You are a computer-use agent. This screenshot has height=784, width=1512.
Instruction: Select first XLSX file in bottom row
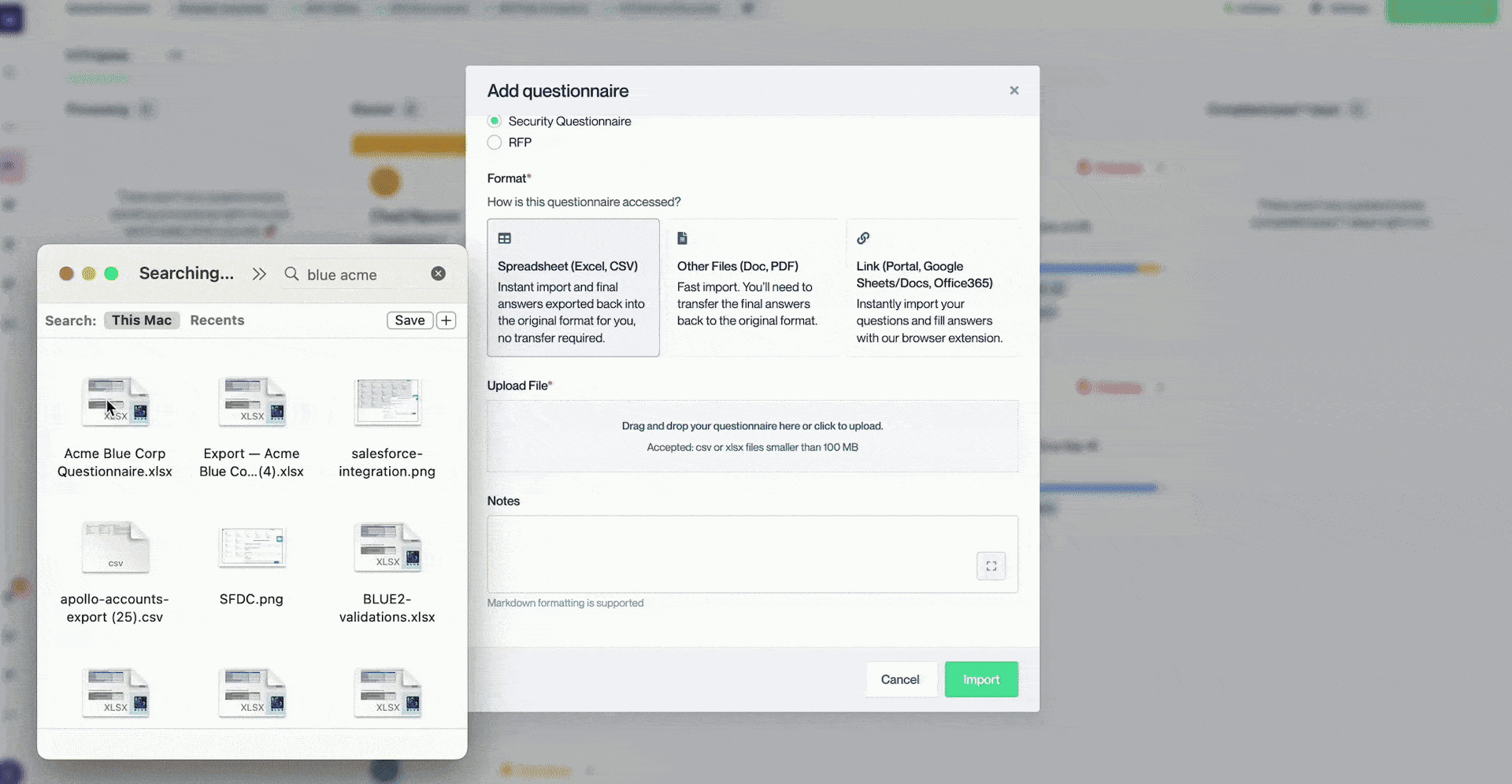[115, 693]
